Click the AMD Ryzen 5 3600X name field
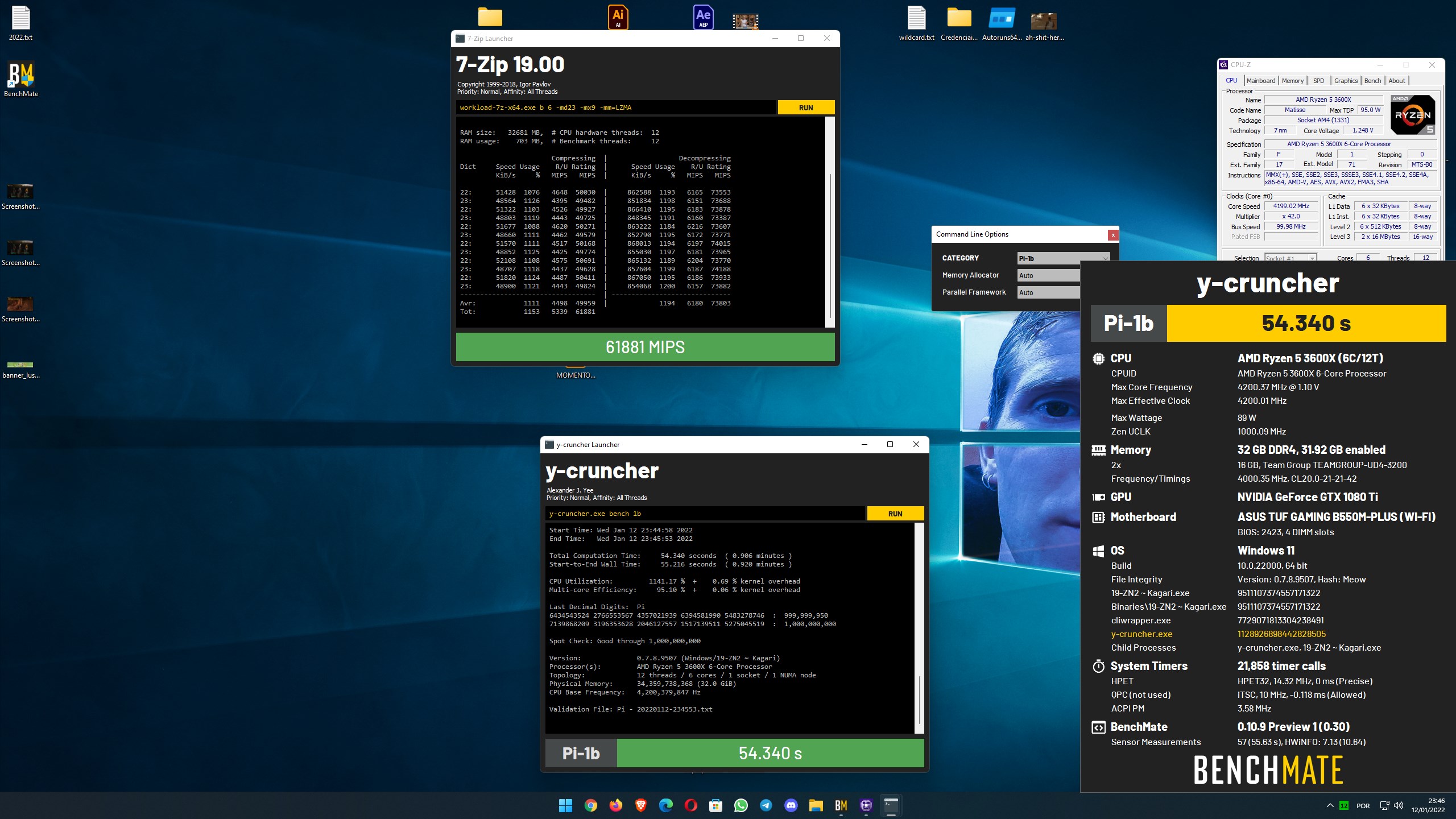 click(1323, 100)
